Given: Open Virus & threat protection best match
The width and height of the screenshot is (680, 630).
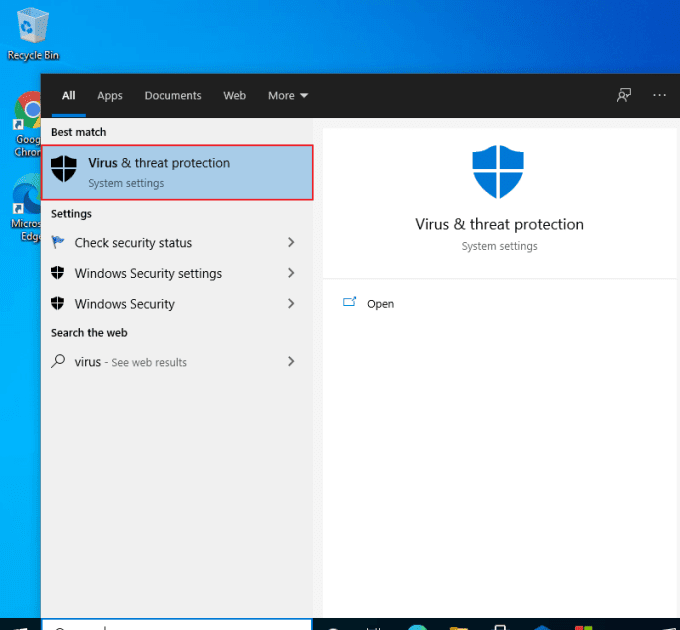Looking at the screenshot, I should (x=177, y=173).
